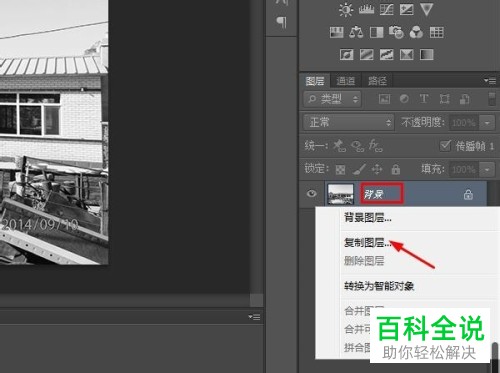The height and width of the screenshot is (373, 500).
Task: Expand the 不透明度 opacity dropdown arrow
Action: pyautogui.click(x=487, y=123)
